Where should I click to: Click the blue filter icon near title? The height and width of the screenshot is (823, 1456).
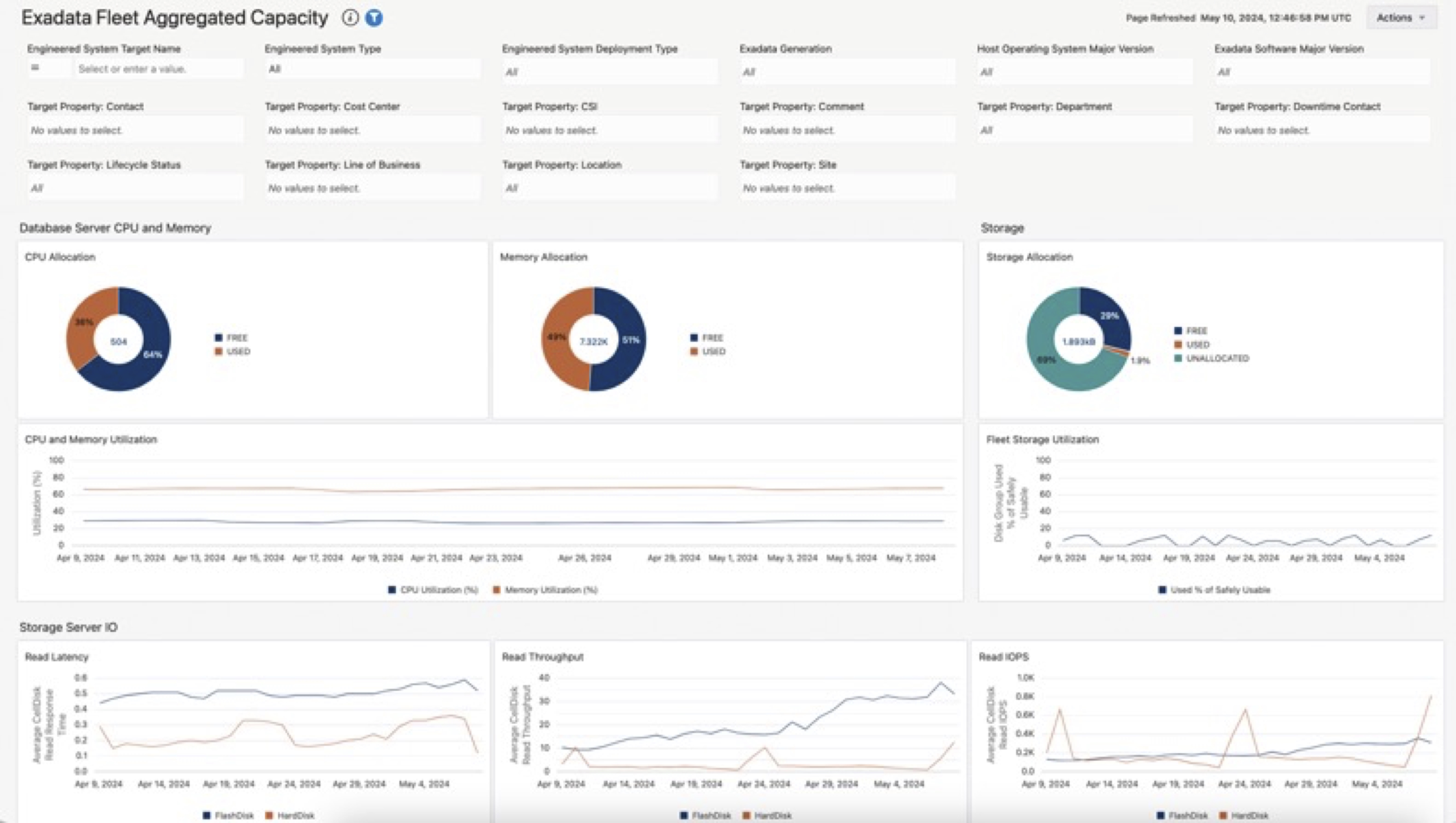coord(374,18)
